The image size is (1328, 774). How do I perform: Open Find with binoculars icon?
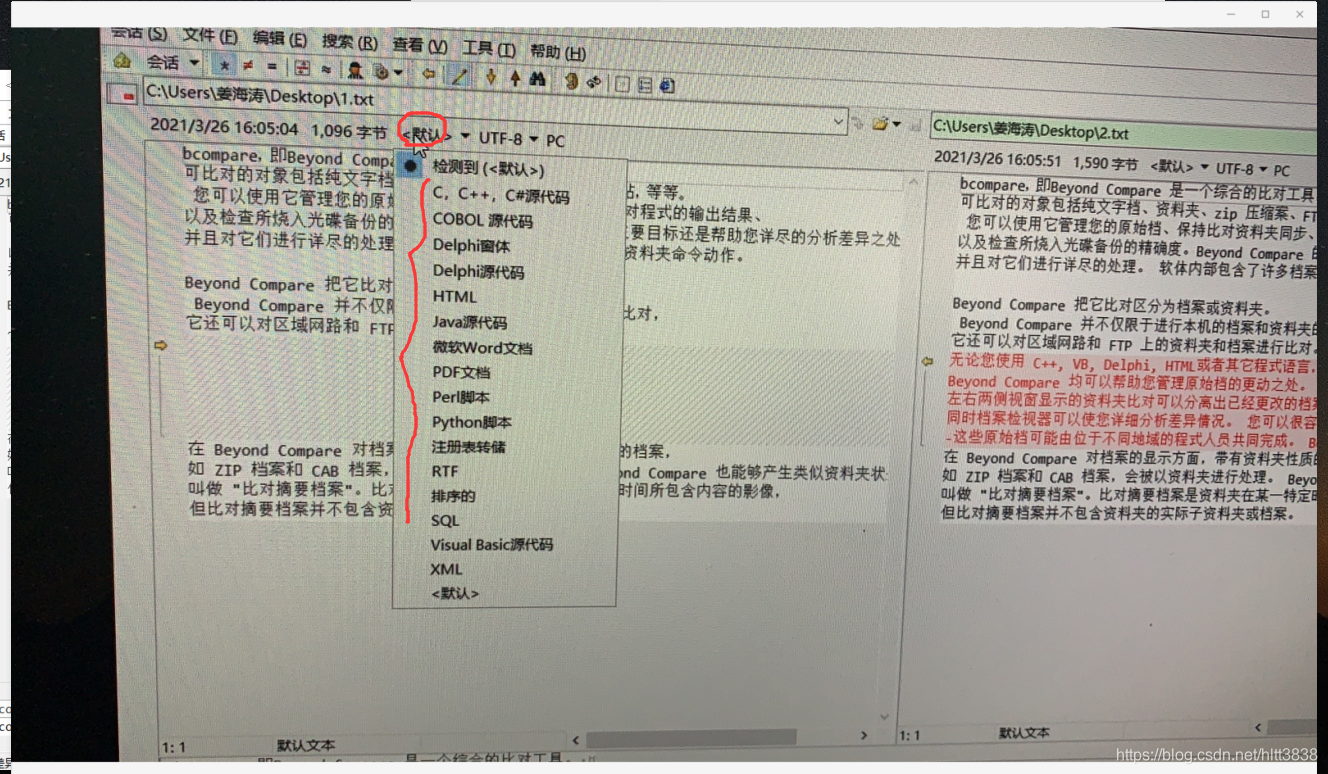[536, 78]
